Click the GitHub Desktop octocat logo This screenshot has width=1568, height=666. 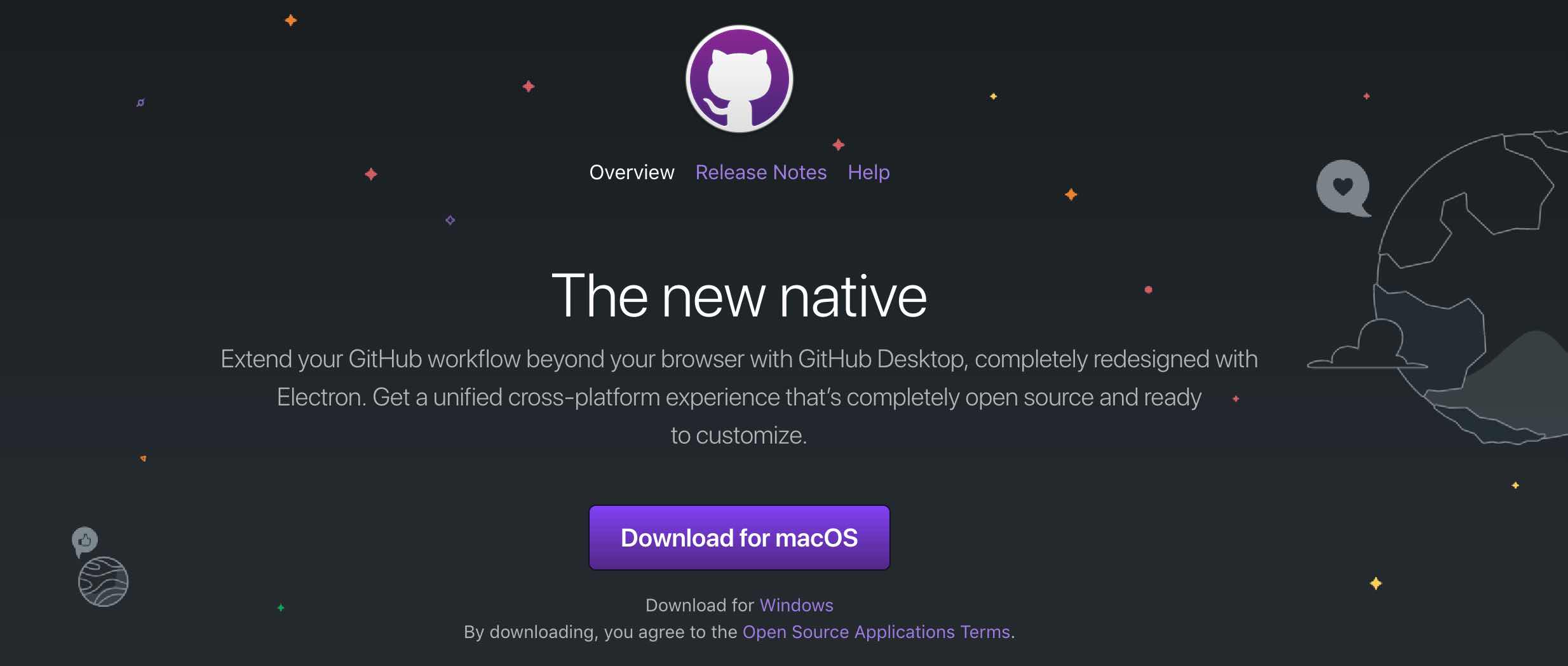pos(740,79)
